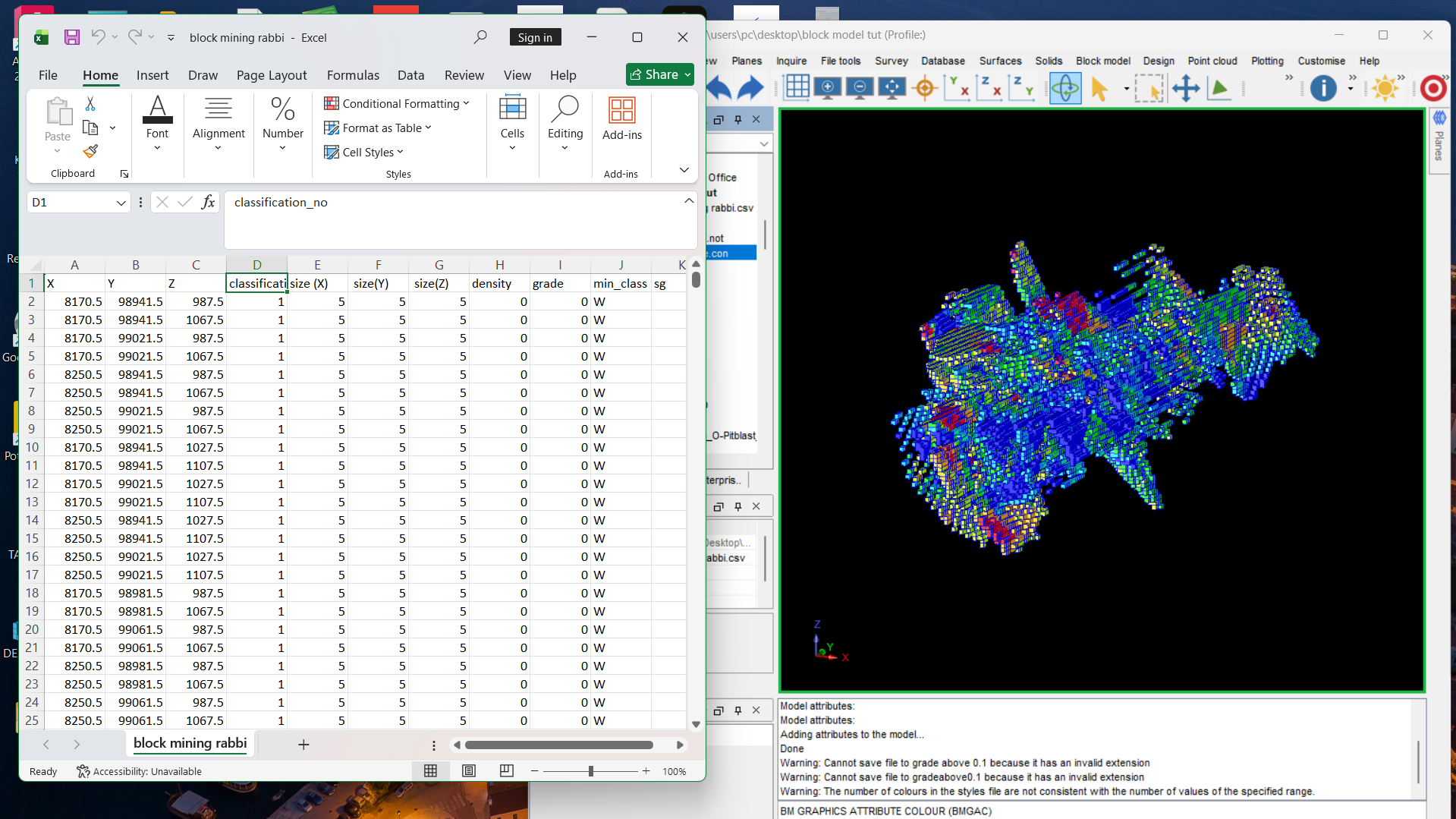
Task: Open the Data ribbon tab
Action: [410, 75]
